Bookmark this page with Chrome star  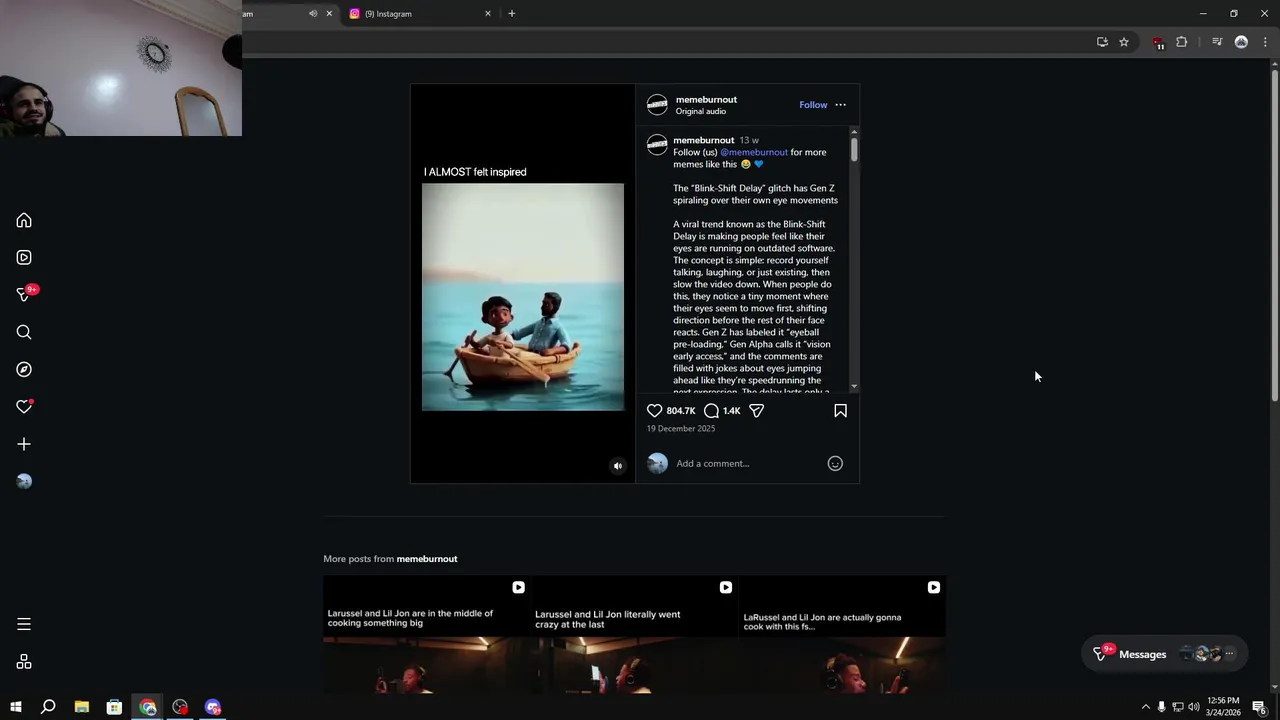point(1124,42)
